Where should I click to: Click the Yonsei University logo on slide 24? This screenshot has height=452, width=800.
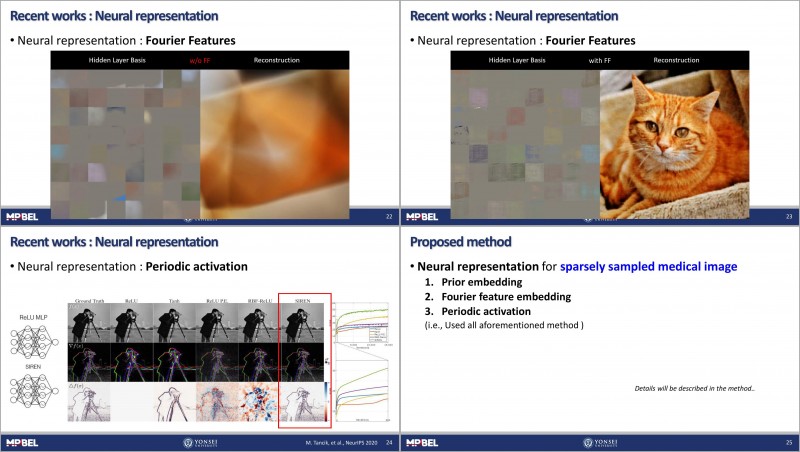click(x=200, y=443)
